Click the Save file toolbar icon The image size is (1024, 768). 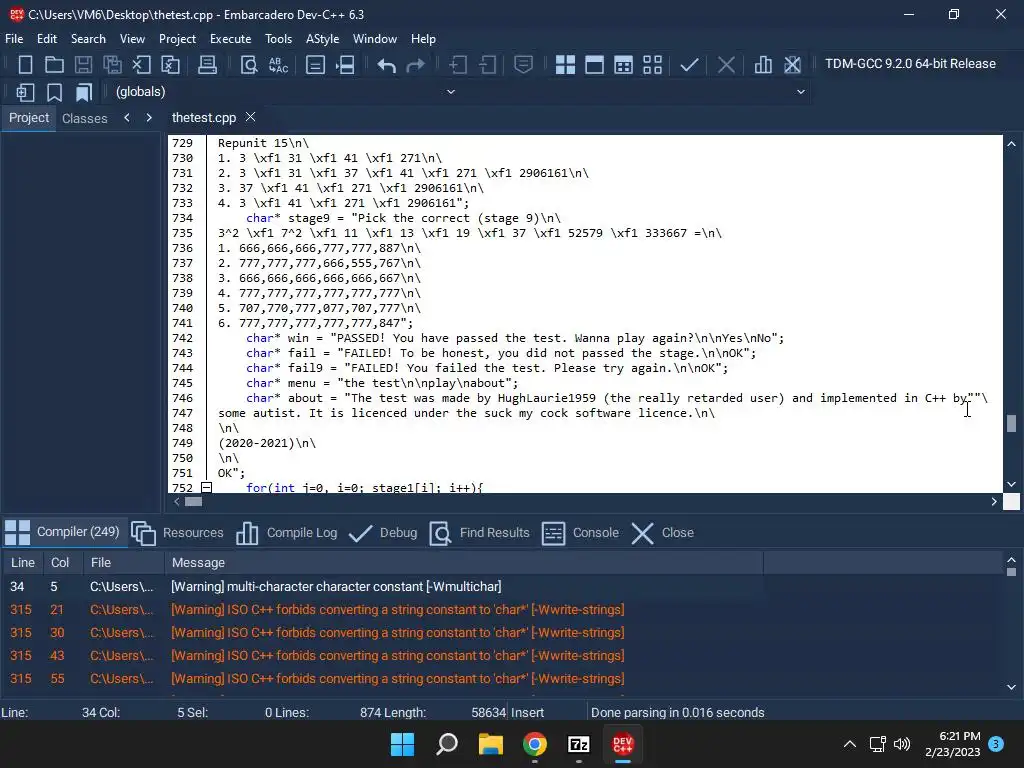tap(83, 65)
